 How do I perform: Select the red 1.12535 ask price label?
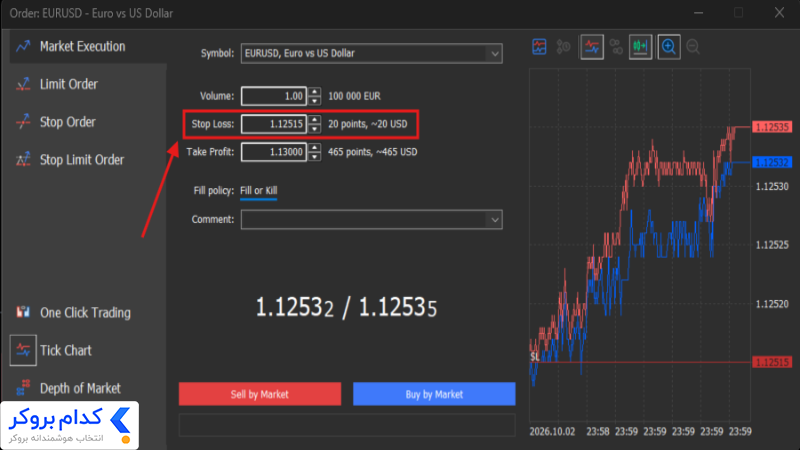point(772,127)
